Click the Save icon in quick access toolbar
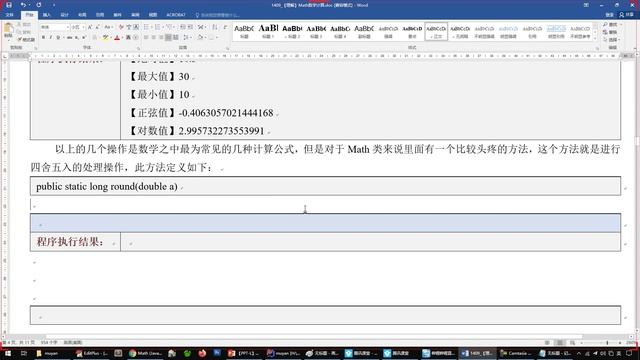 (9, 5)
